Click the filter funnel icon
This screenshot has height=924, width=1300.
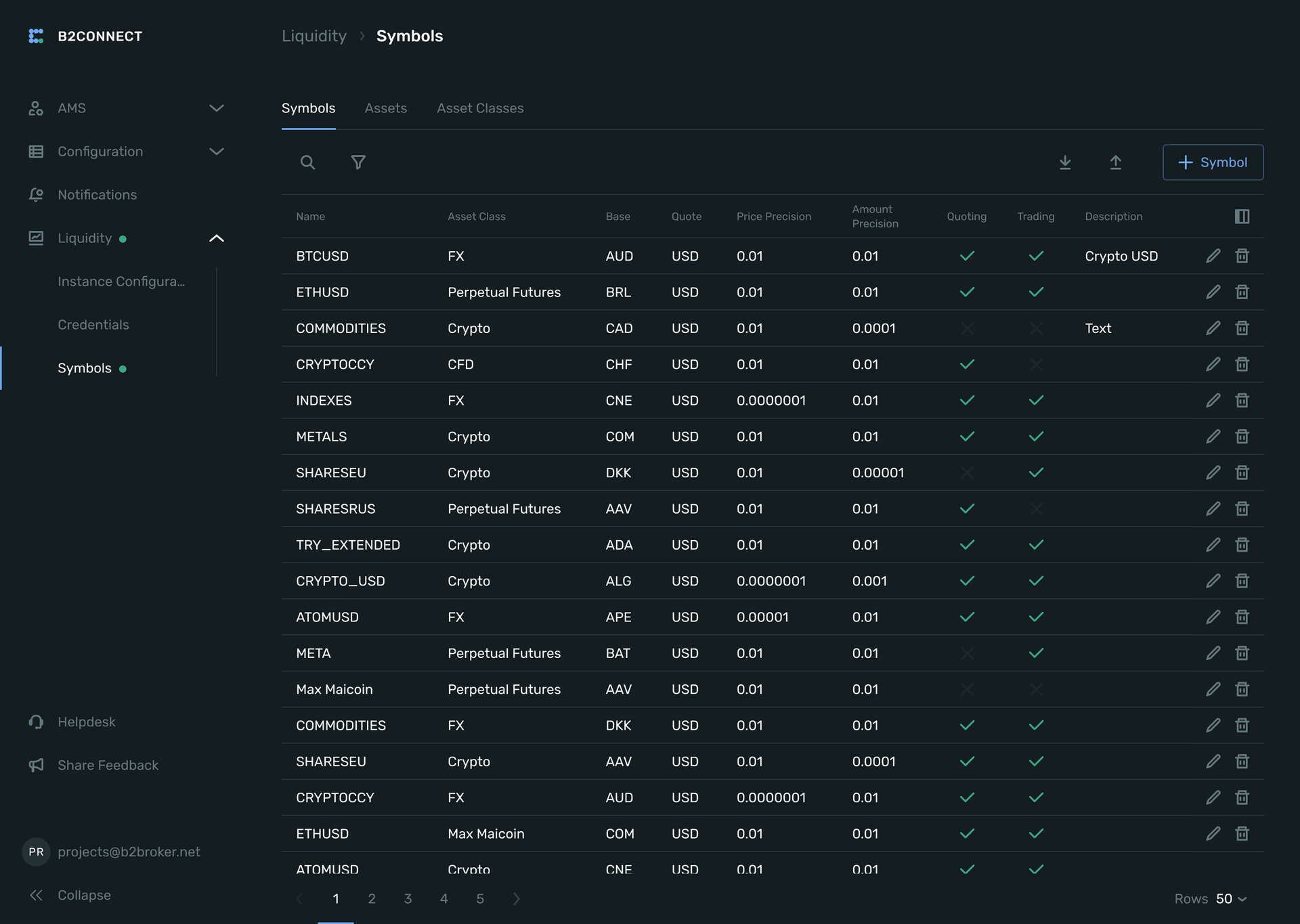pos(358,162)
